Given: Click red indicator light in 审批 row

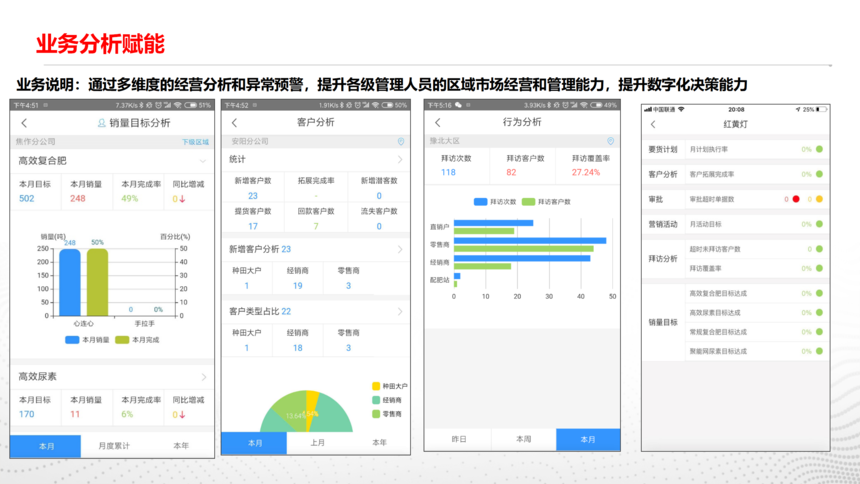Looking at the screenshot, I should pos(796,199).
